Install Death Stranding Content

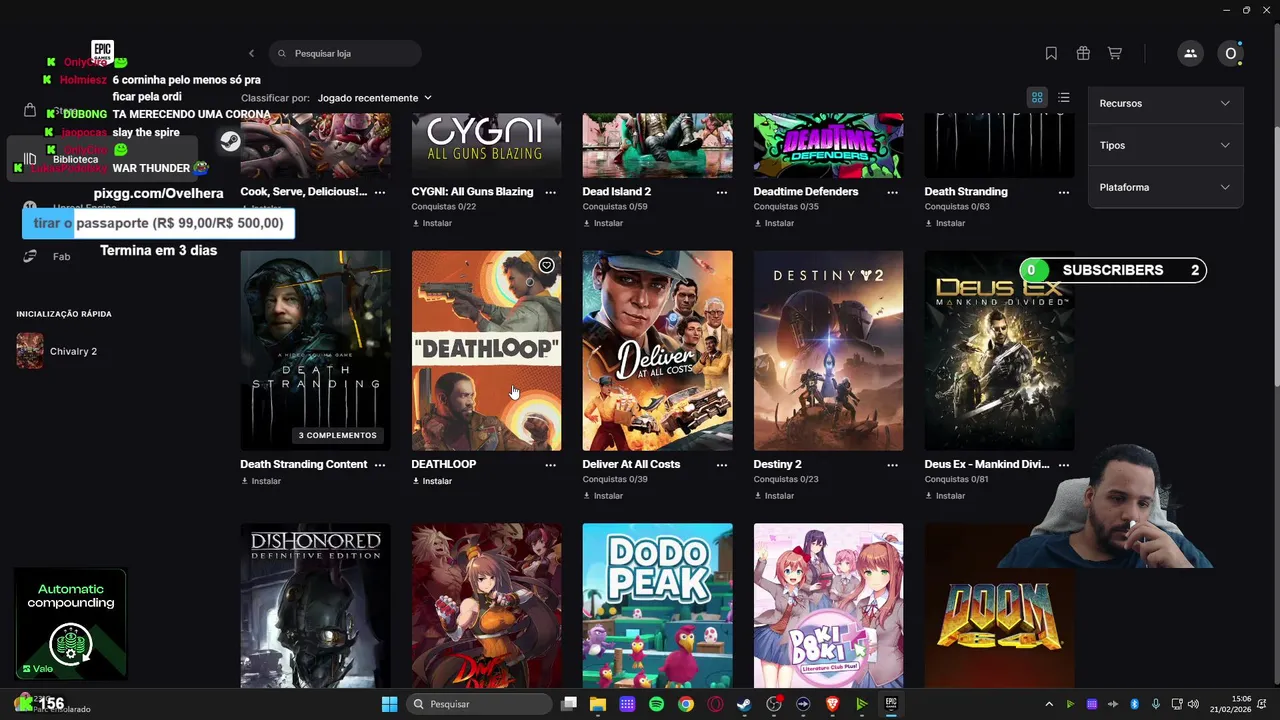(x=261, y=481)
